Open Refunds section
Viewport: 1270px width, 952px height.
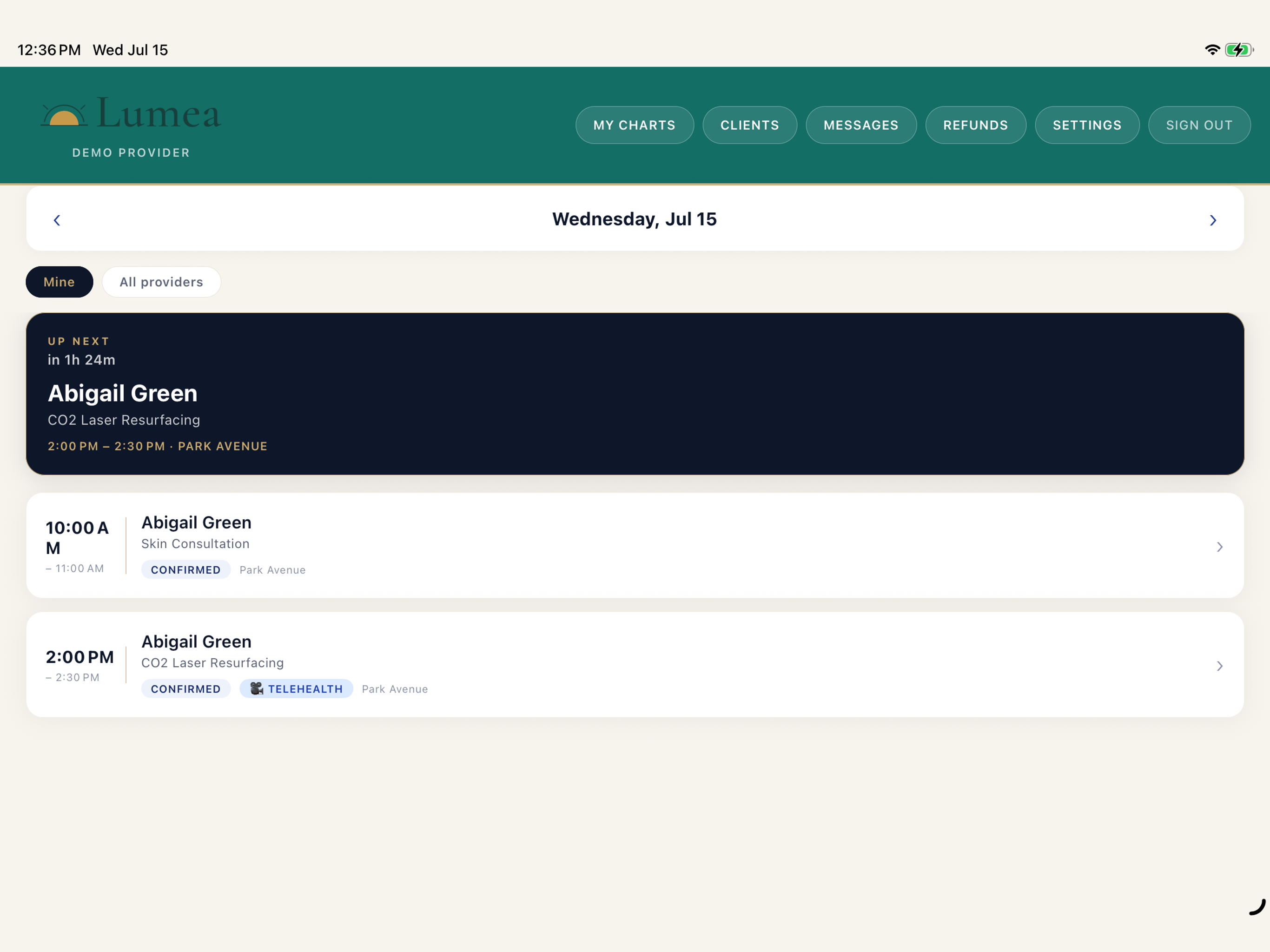coord(975,125)
